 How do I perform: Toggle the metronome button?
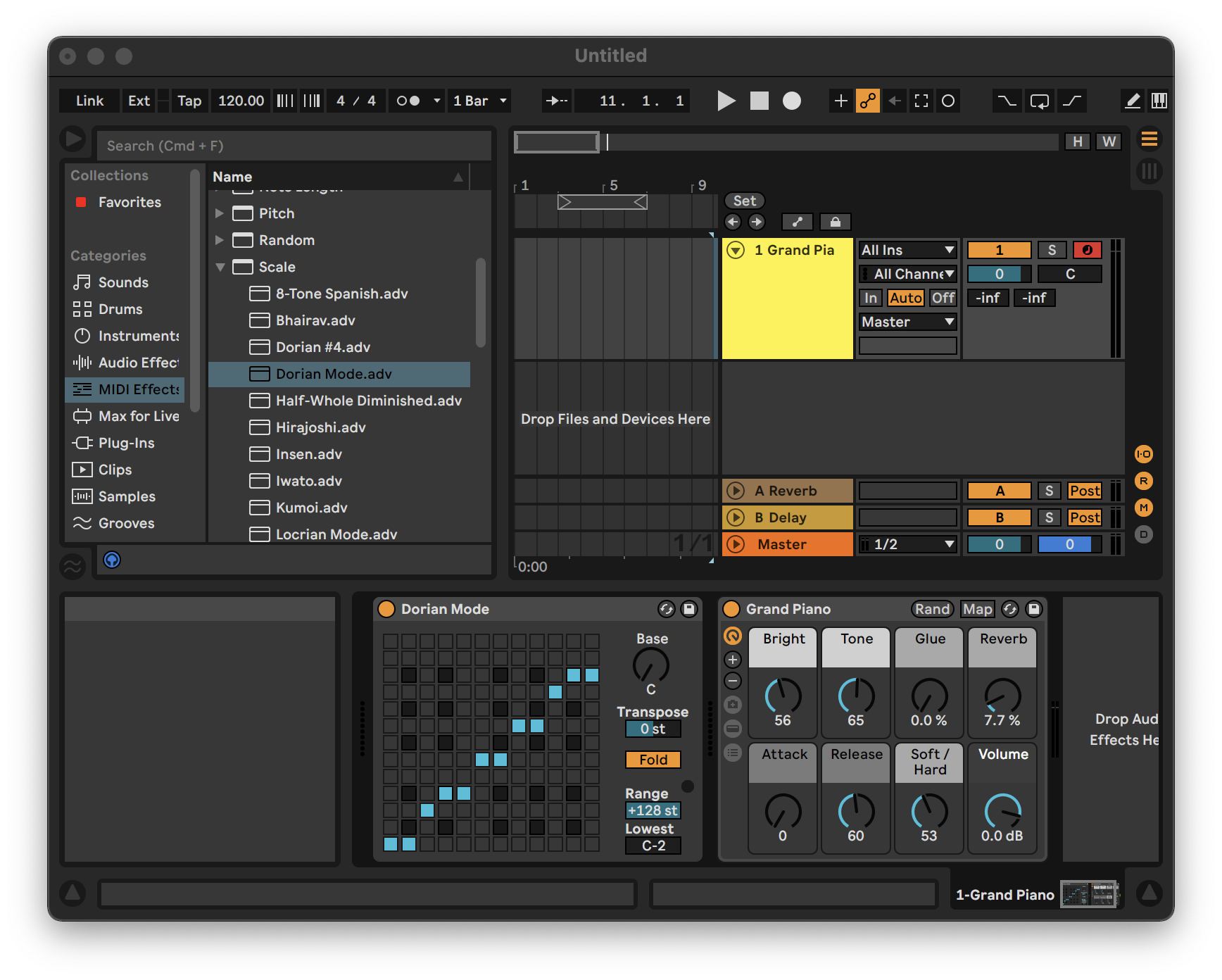point(408,101)
